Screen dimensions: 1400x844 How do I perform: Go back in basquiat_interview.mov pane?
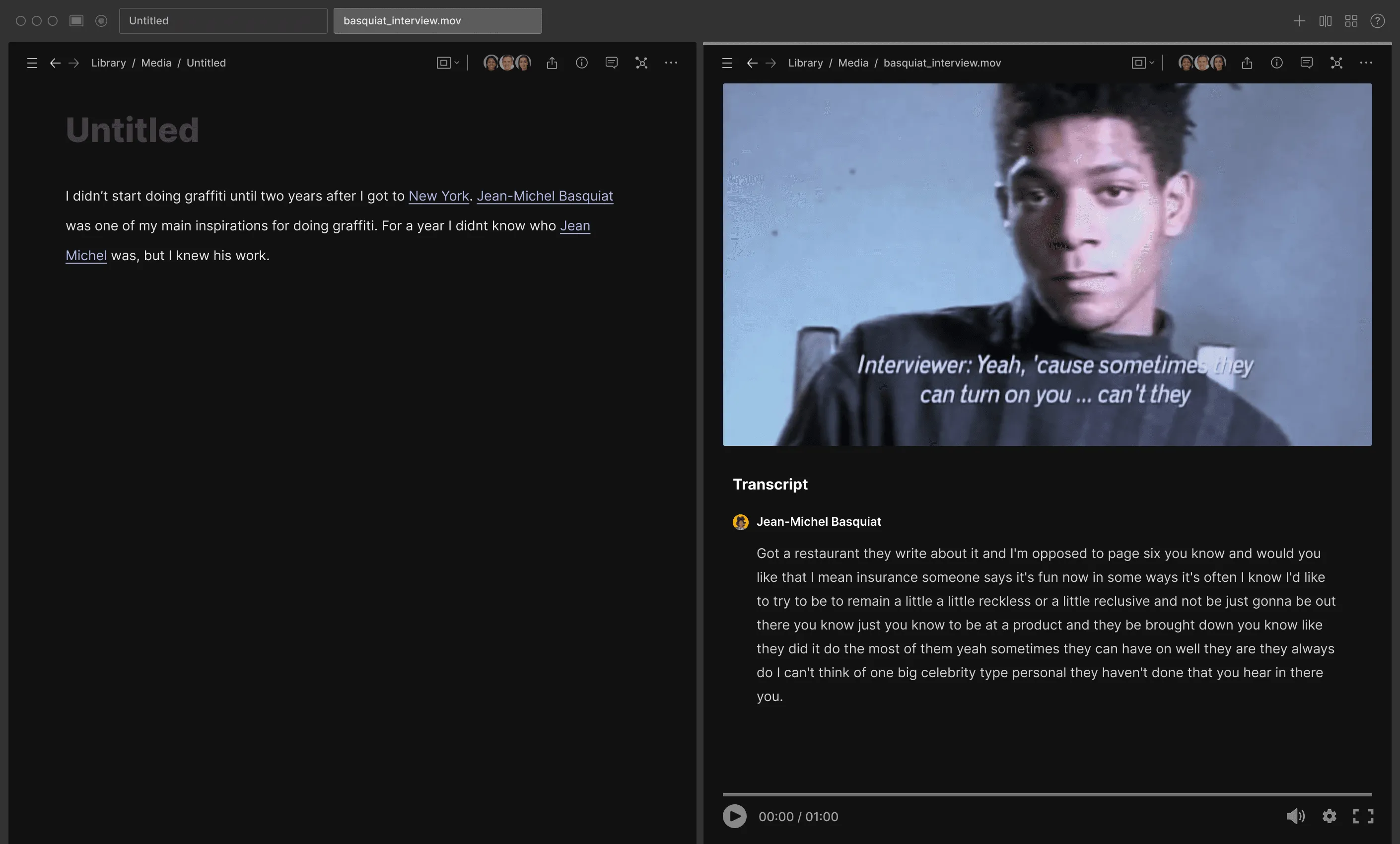(x=752, y=63)
